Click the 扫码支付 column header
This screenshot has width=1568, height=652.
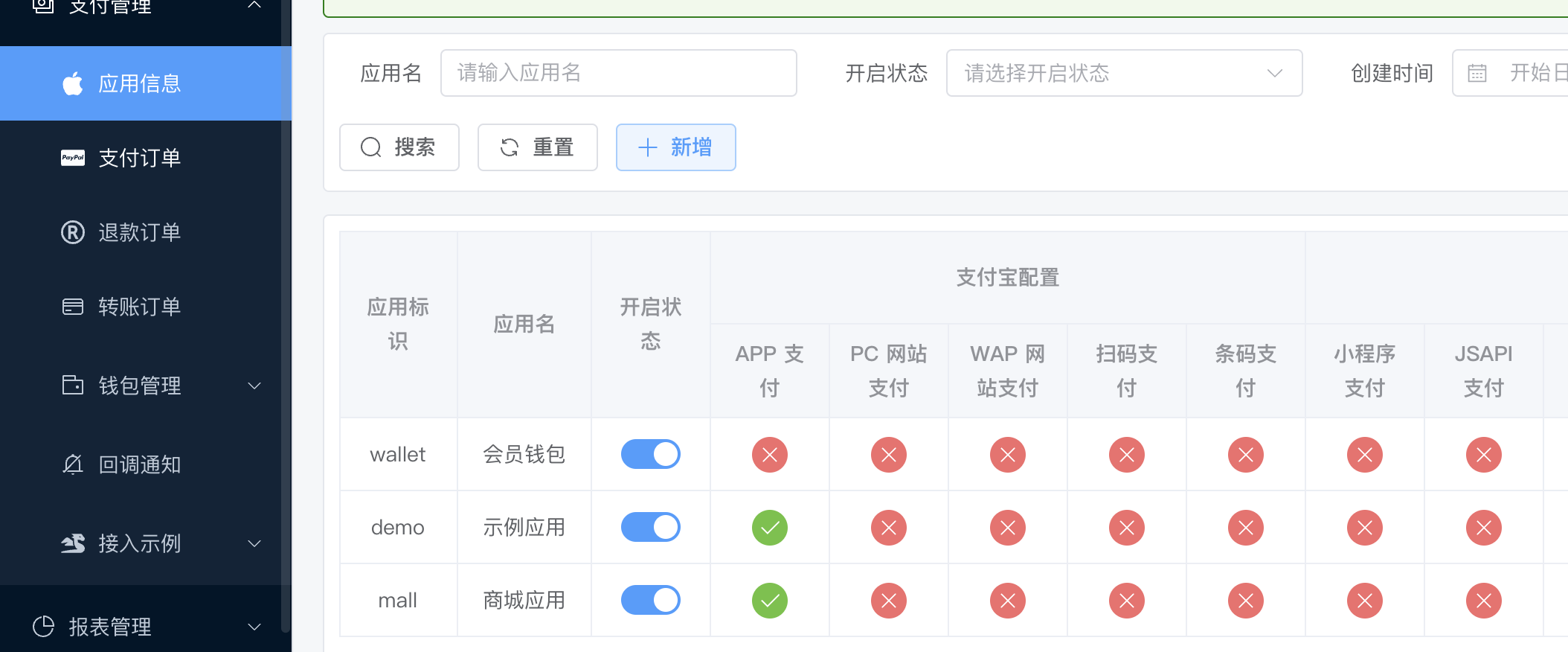pos(1127,371)
